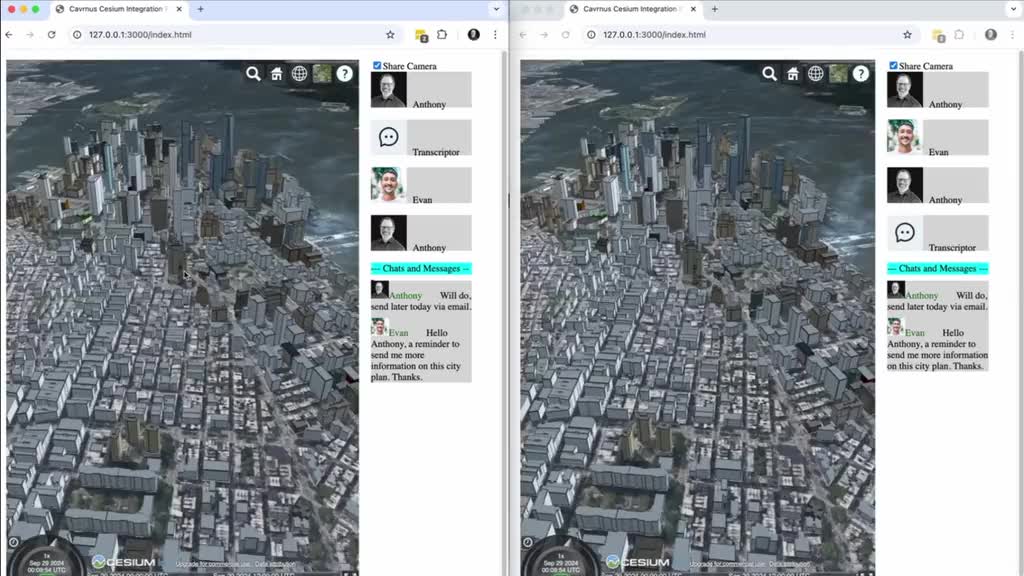The image size is (1024, 576).
Task: Open the base layer imagery picker in right window
Action: (x=839, y=74)
